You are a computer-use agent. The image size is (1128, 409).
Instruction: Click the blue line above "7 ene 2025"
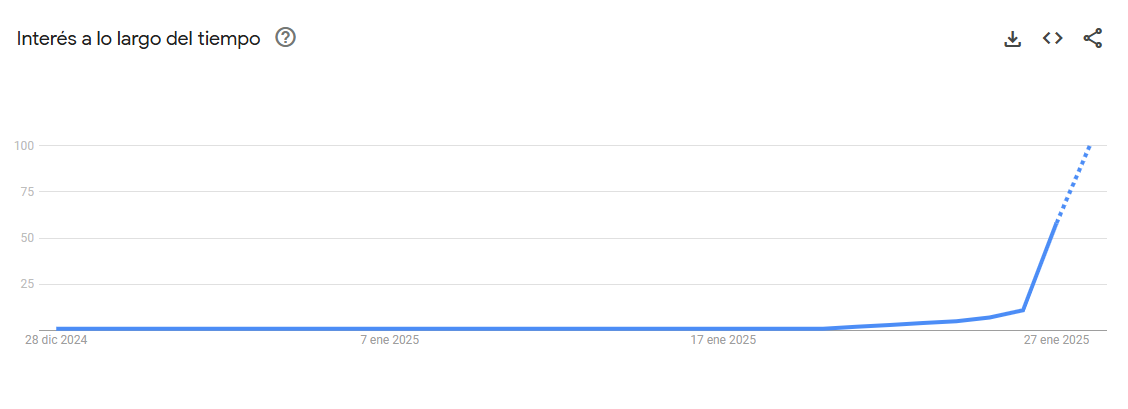(390, 328)
